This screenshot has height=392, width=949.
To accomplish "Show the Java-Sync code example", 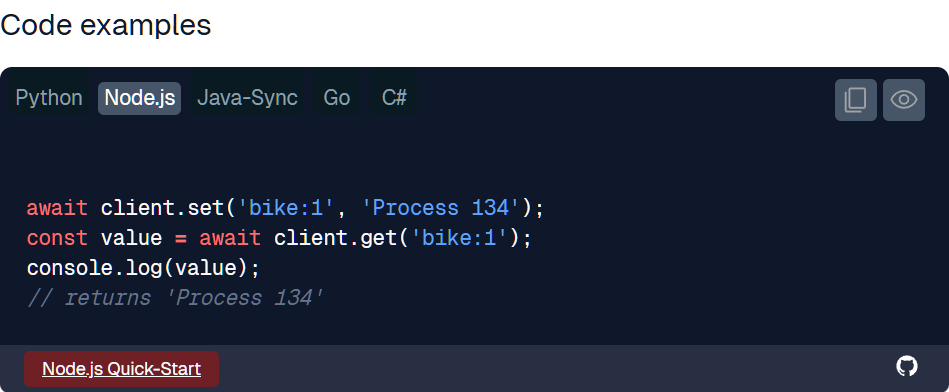I will pyautogui.click(x=248, y=98).
